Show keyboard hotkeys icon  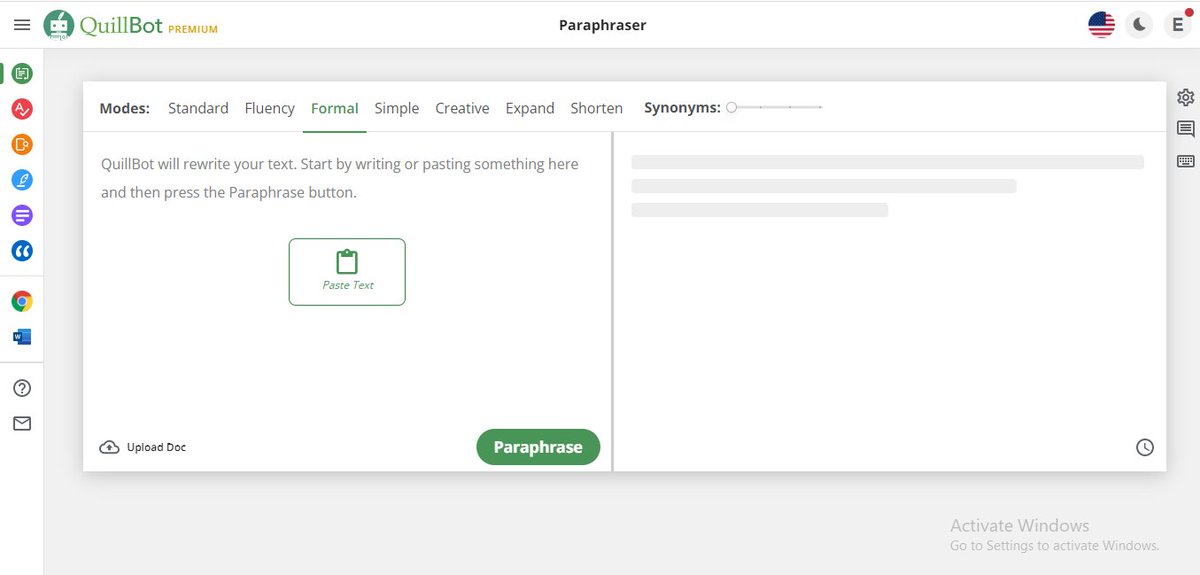tap(1186, 161)
